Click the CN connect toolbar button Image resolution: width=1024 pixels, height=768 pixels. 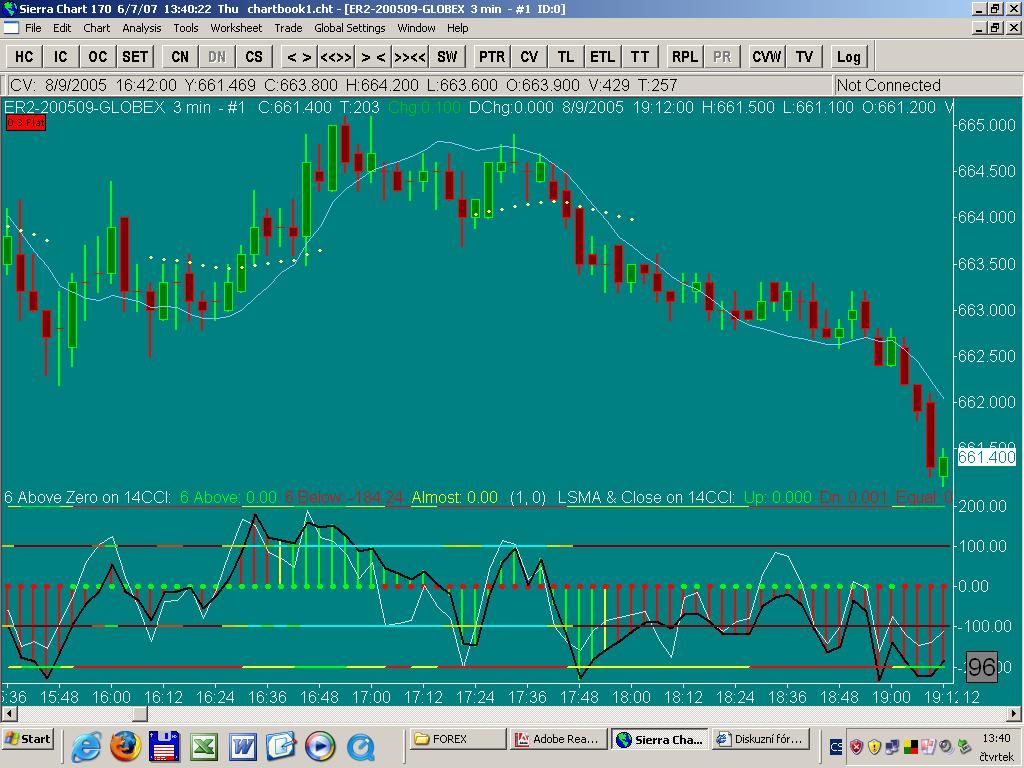pyautogui.click(x=180, y=57)
